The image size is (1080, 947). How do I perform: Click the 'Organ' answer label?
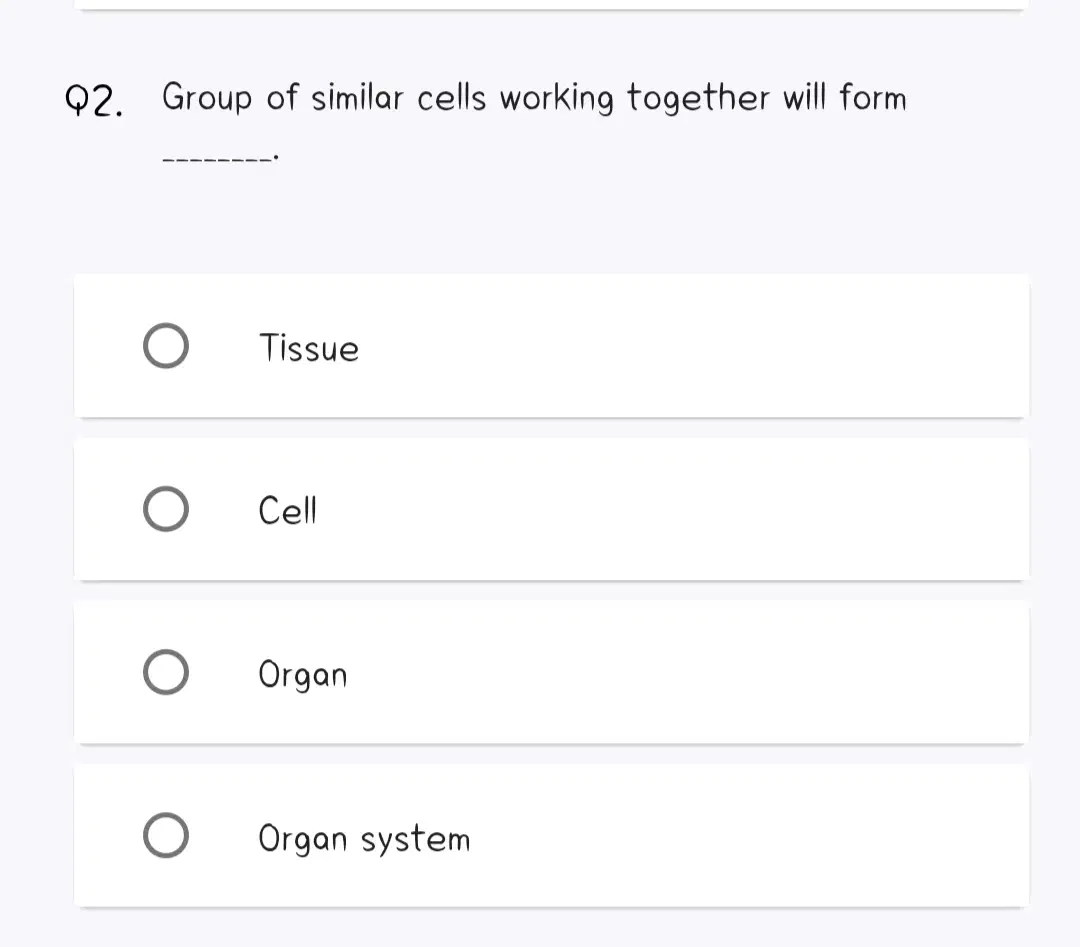click(x=302, y=674)
